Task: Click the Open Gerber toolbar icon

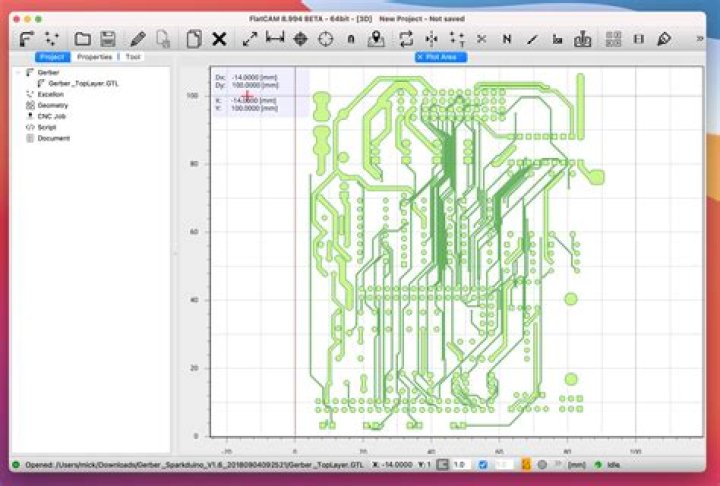Action: click(26, 39)
